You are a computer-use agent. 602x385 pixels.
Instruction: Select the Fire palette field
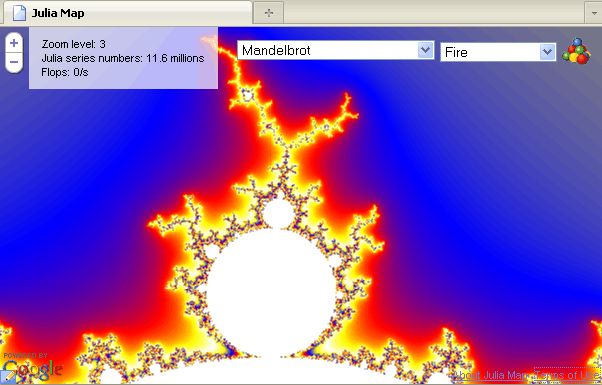[x=498, y=52]
